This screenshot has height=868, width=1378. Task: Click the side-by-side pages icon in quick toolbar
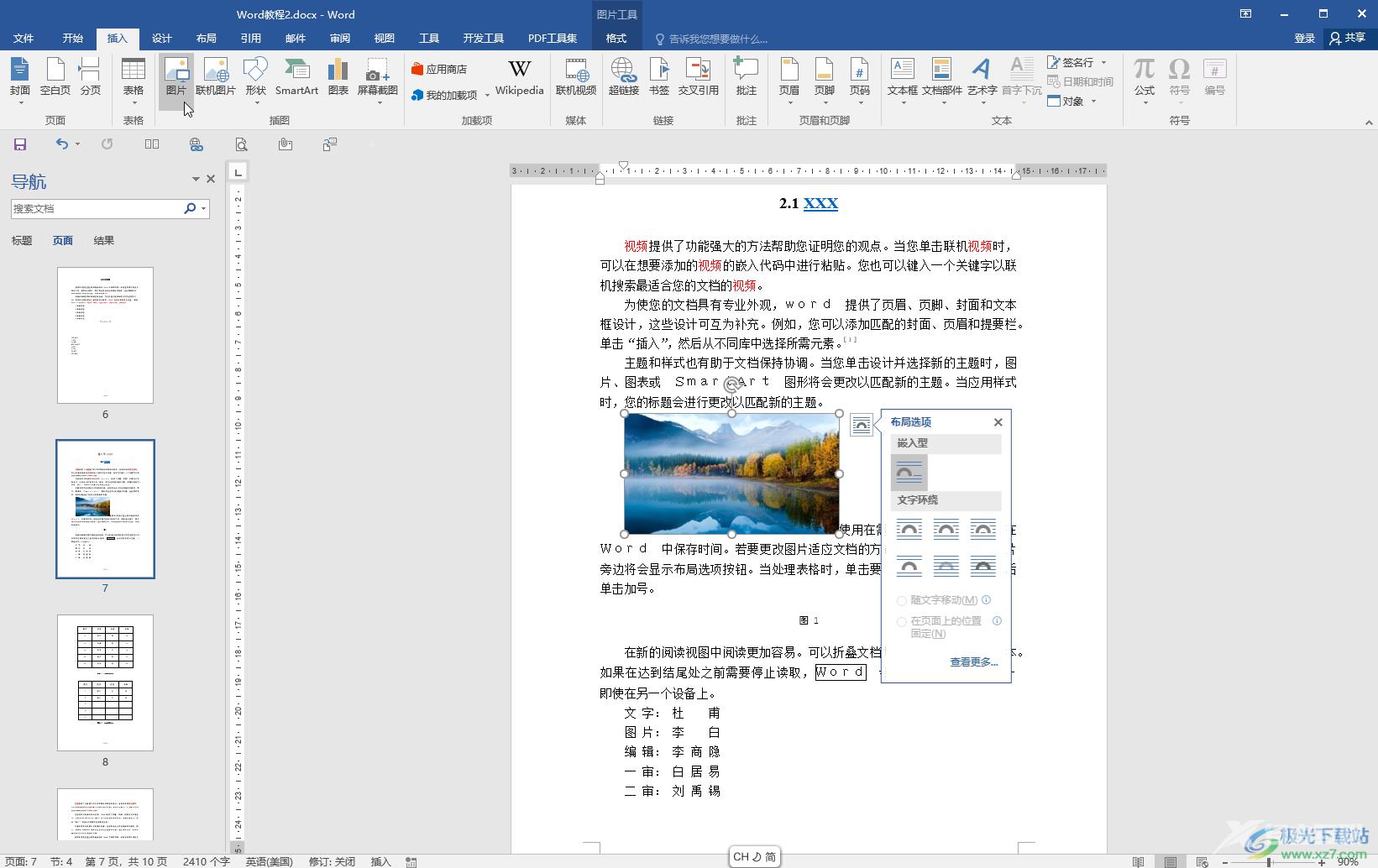tap(152, 144)
